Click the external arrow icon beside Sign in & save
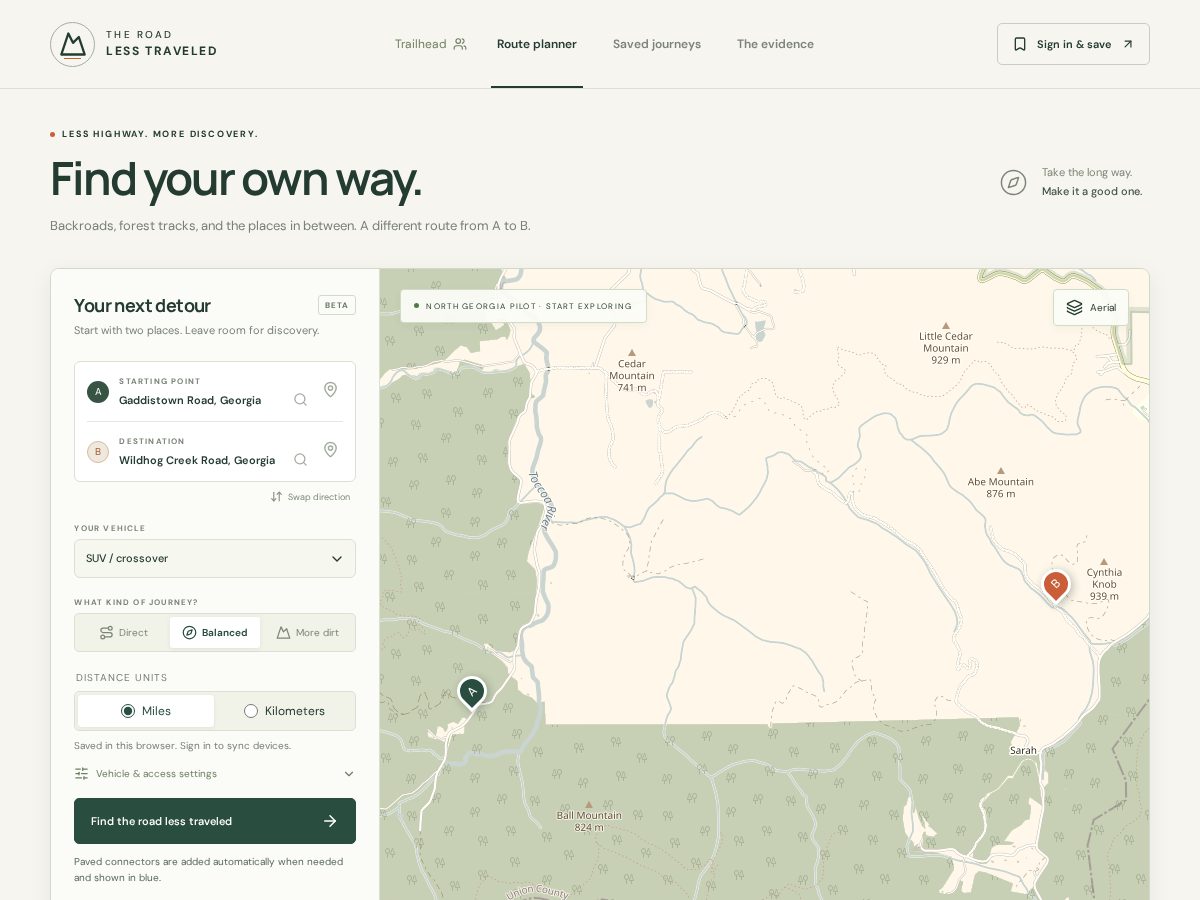Image resolution: width=1200 pixels, height=900 pixels. (1128, 44)
